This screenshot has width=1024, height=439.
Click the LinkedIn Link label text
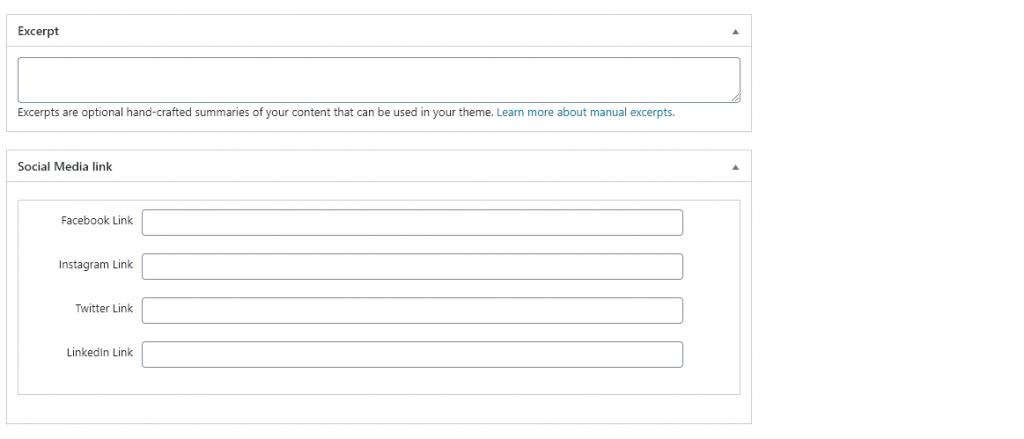(99, 352)
